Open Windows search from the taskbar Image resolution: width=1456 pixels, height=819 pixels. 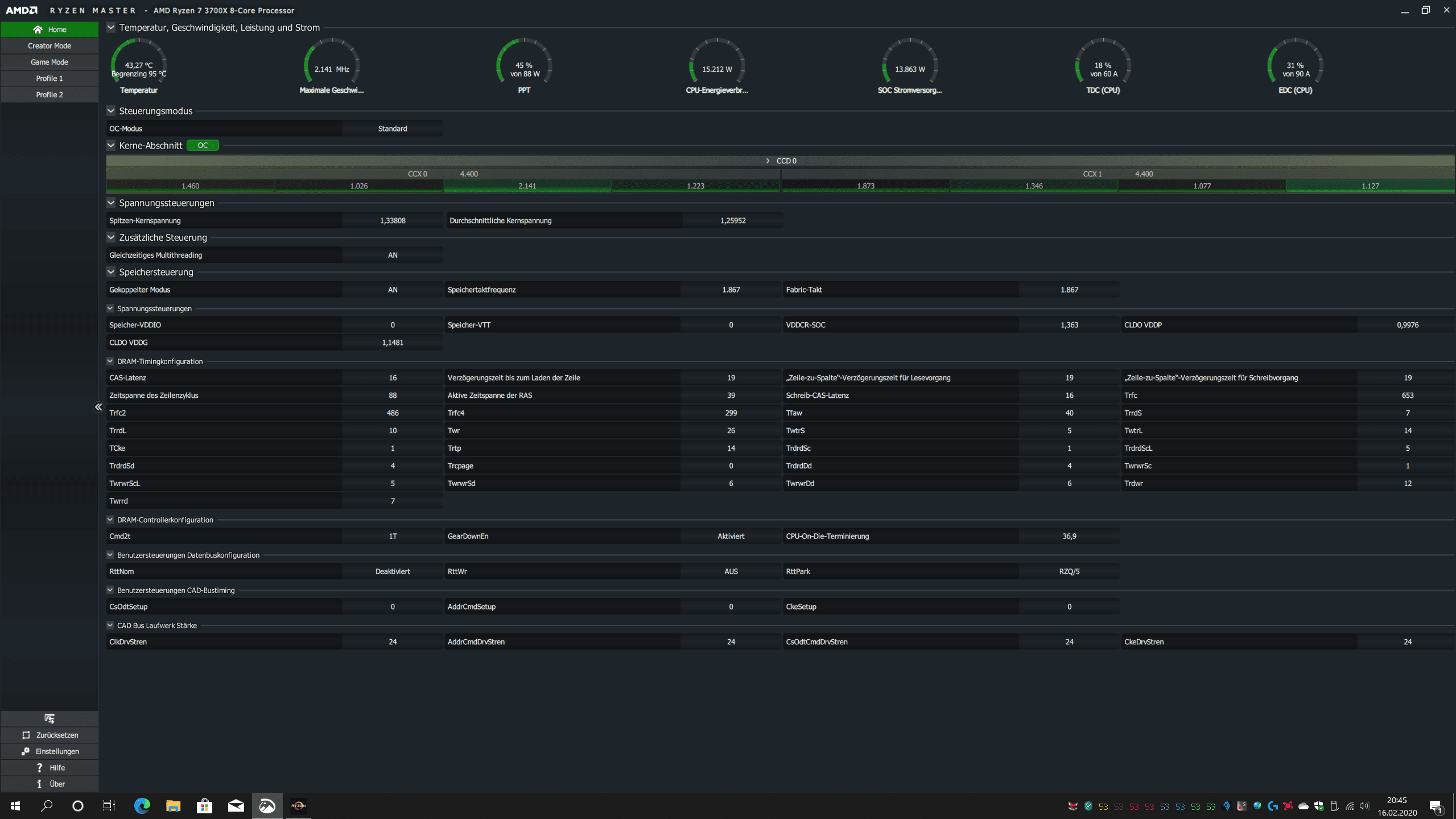click(47, 806)
